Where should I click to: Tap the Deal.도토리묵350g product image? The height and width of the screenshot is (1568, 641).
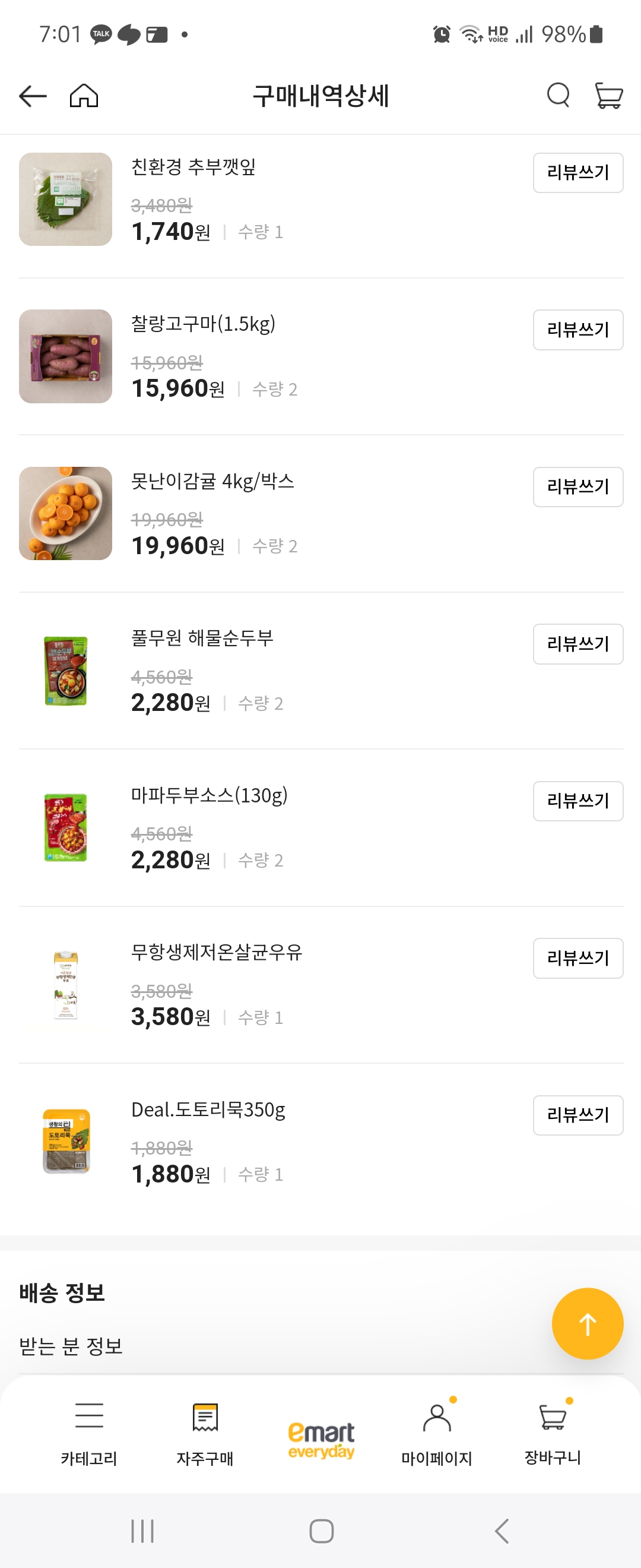[x=66, y=1142]
